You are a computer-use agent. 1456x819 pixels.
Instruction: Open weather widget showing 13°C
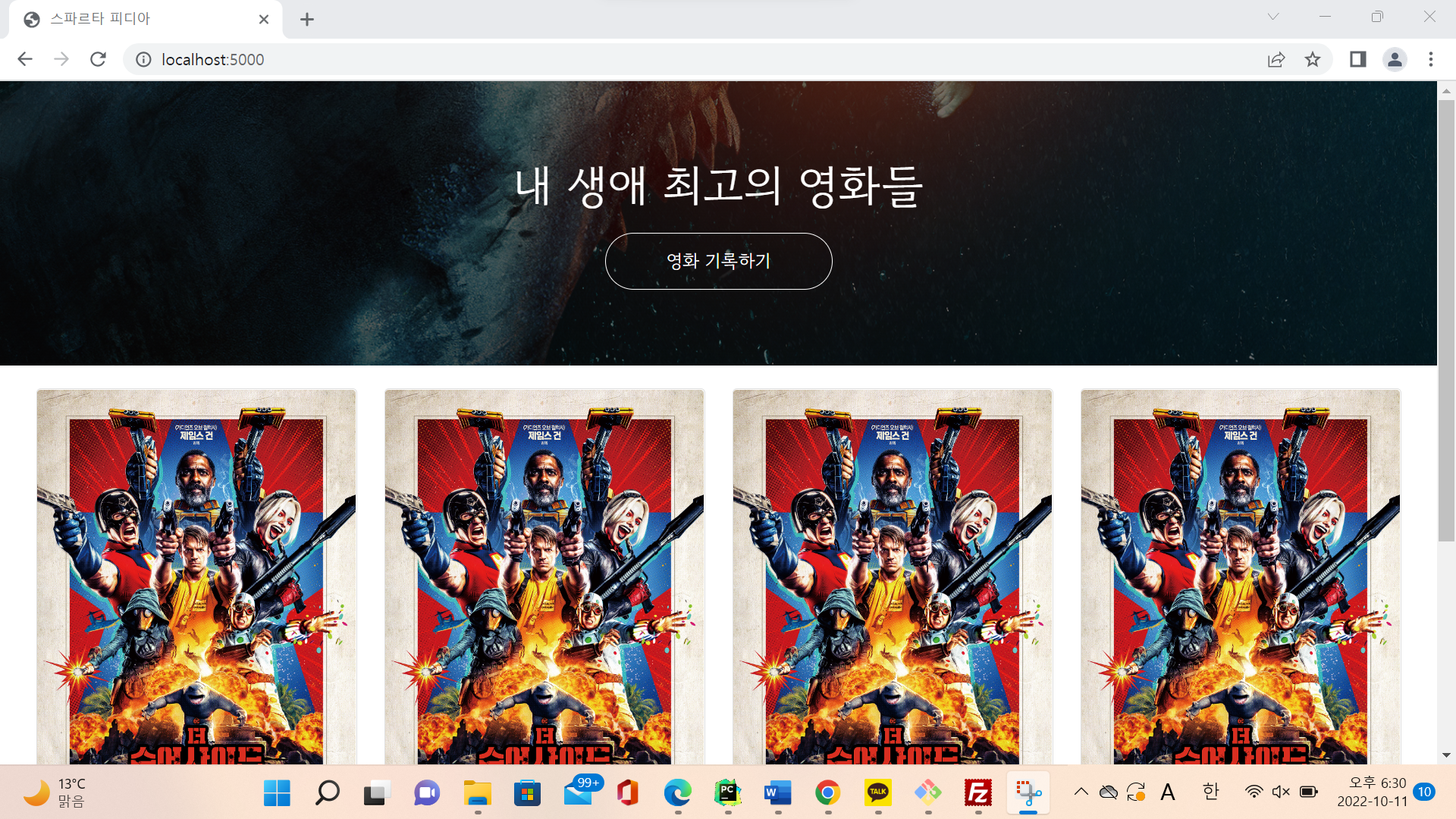(55, 792)
